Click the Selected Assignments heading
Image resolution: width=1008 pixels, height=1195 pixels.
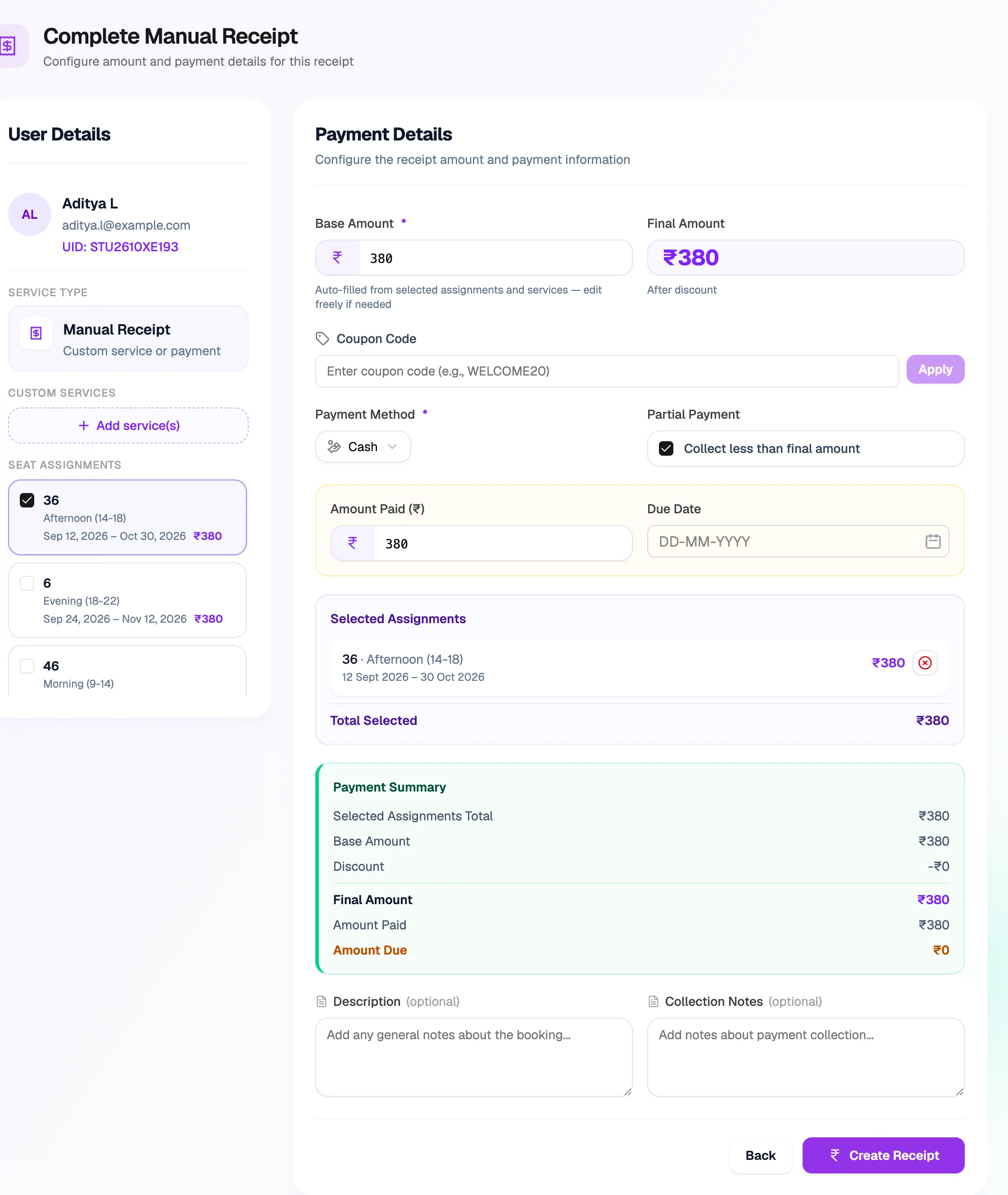click(398, 619)
